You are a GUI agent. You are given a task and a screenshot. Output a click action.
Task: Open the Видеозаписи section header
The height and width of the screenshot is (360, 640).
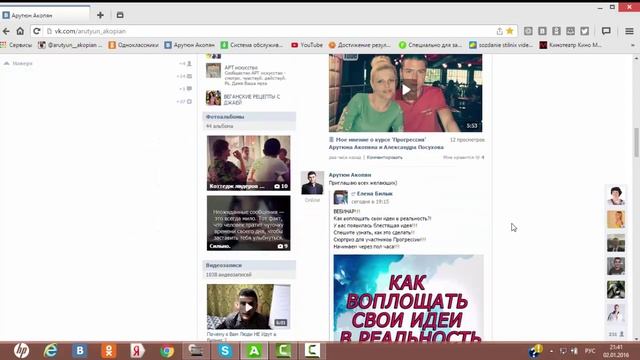pyautogui.click(x=249, y=265)
